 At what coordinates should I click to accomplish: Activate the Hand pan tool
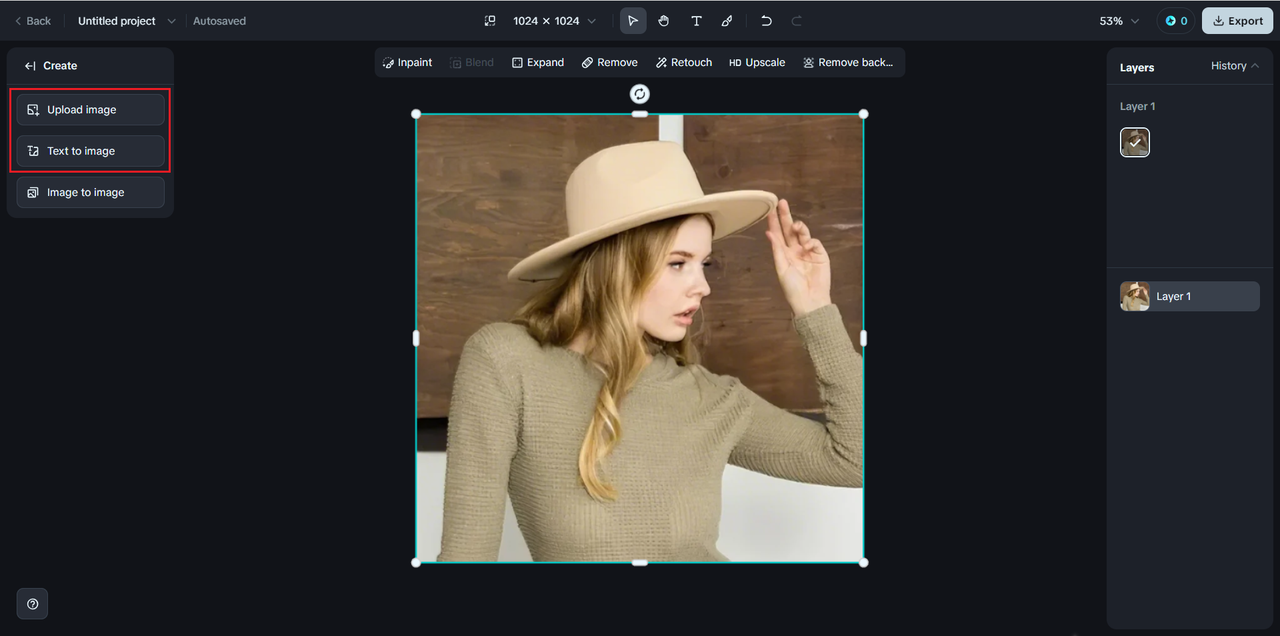pyautogui.click(x=664, y=21)
